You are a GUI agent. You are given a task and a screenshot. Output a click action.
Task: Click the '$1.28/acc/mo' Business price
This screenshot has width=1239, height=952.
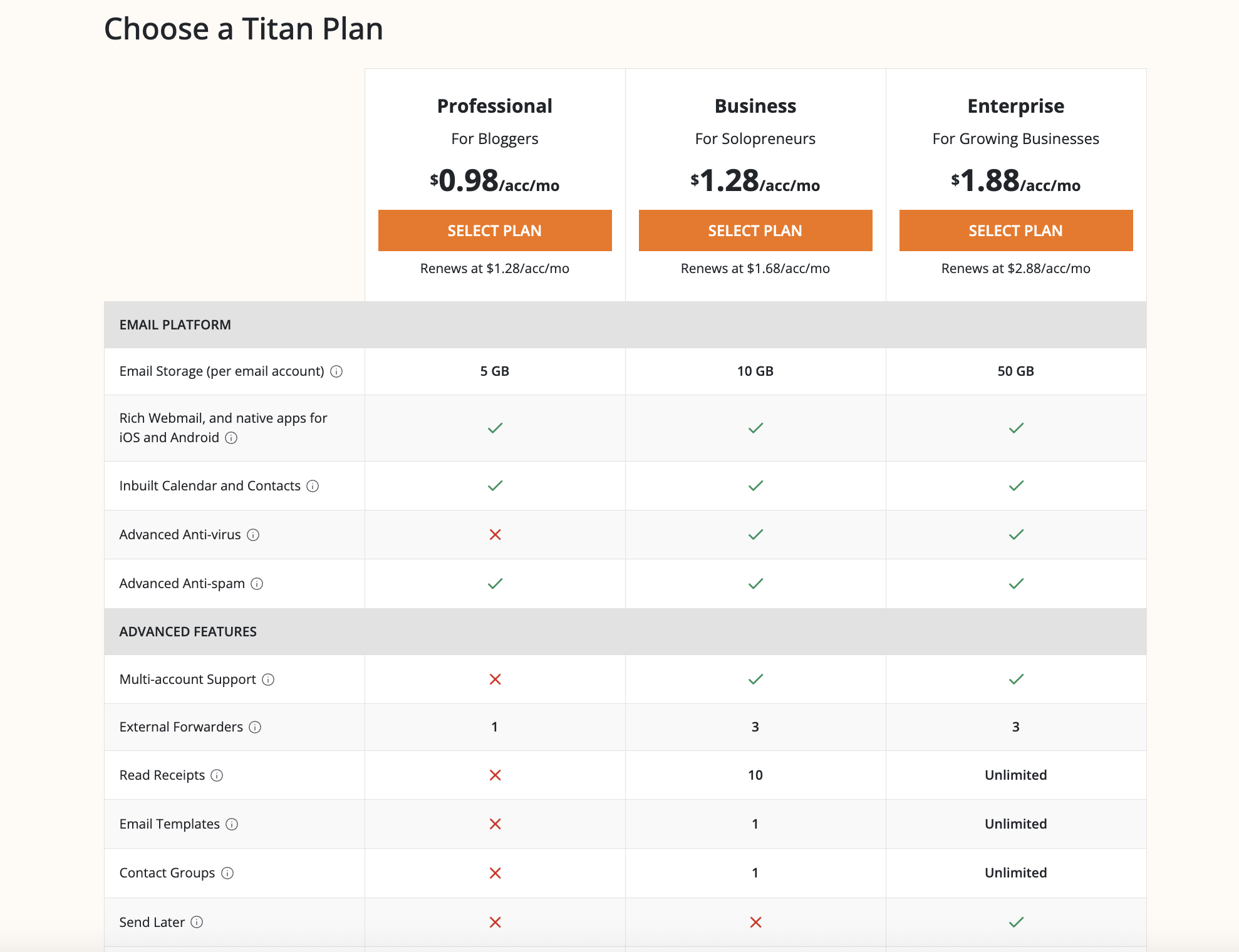pyautogui.click(x=755, y=180)
